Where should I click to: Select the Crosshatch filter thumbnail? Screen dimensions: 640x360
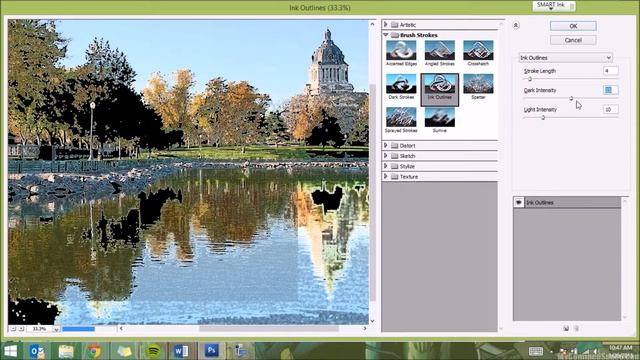tap(478, 50)
